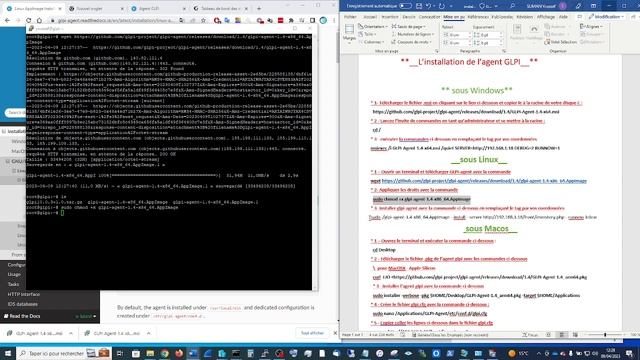Click 'IDS database' in docs sidebar
The width and height of the screenshot is (640, 360).
pos(22,304)
